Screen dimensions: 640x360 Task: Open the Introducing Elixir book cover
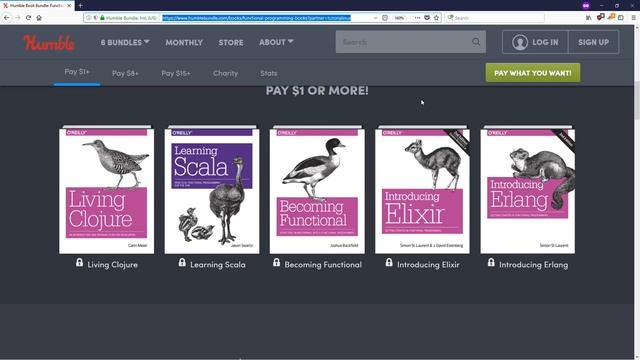(422, 190)
